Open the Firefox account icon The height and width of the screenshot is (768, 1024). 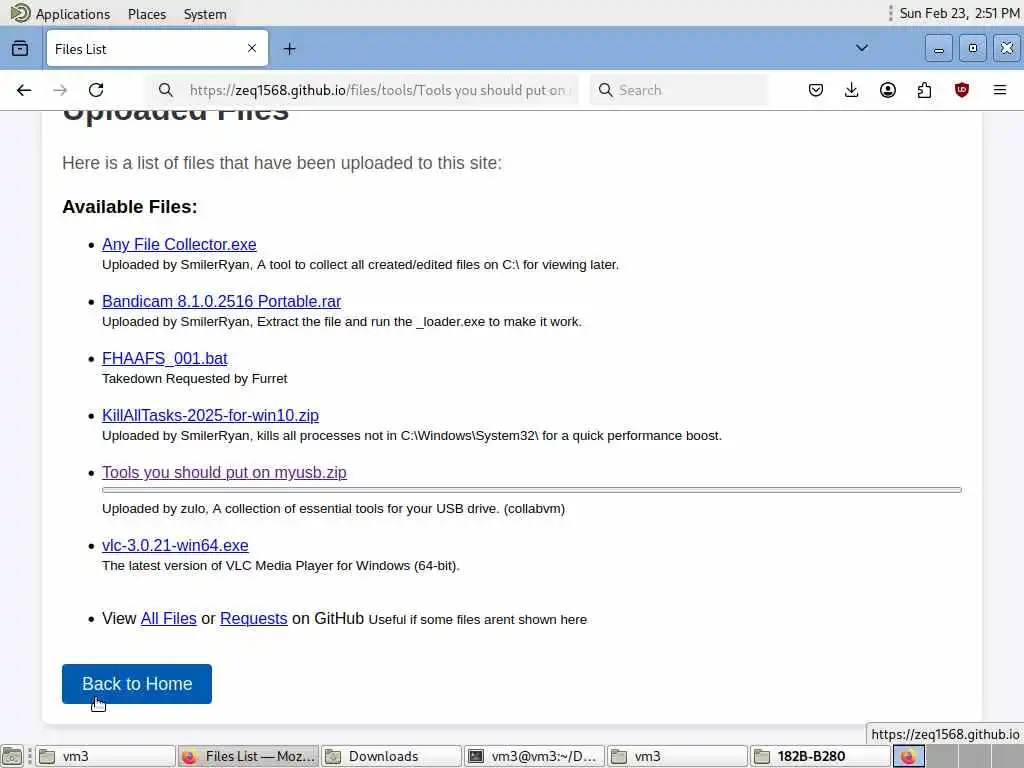pos(888,90)
